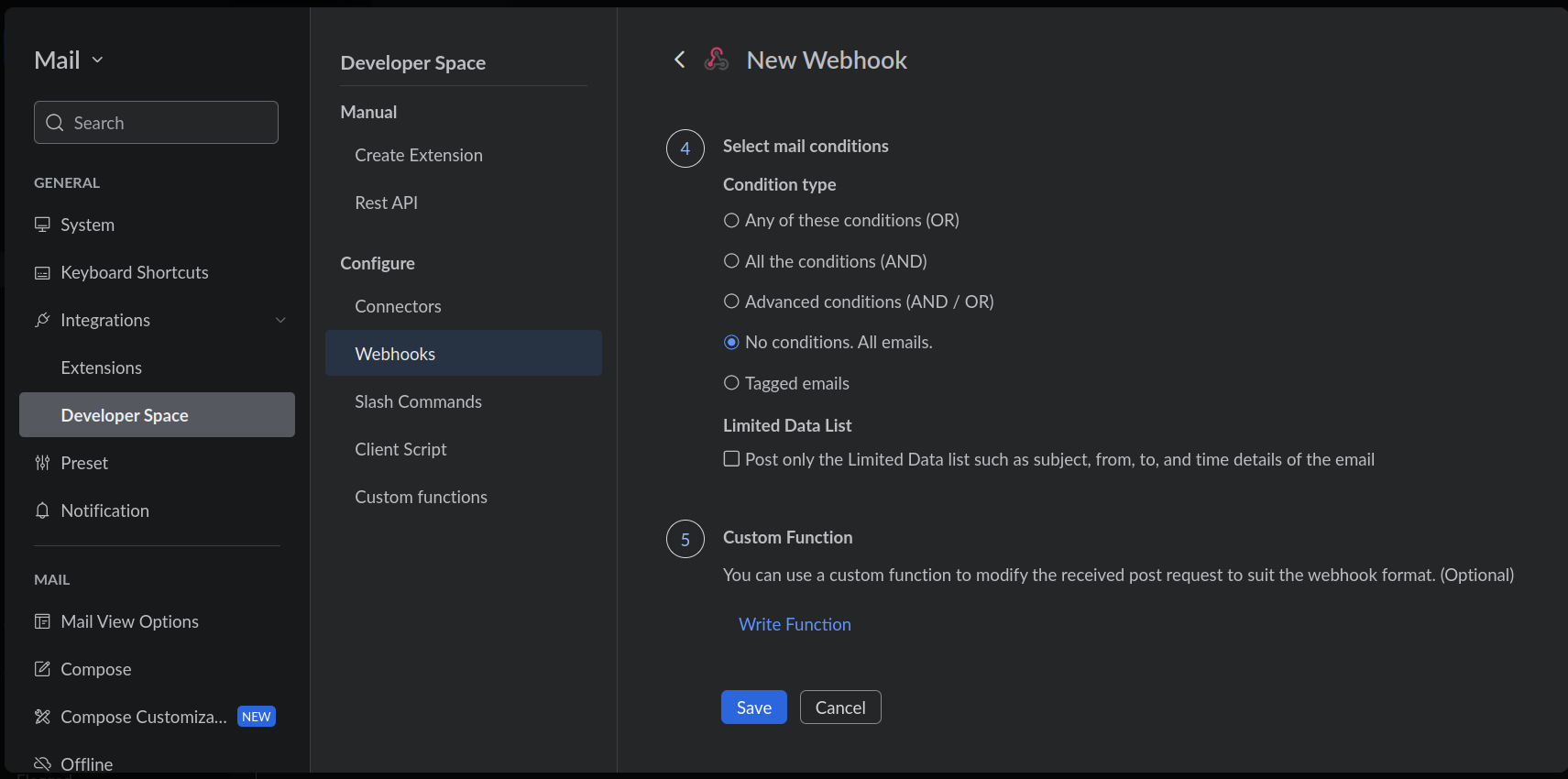This screenshot has width=1568, height=779.
Task: Click the back arrow next to New Webhook
Action: 679,60
